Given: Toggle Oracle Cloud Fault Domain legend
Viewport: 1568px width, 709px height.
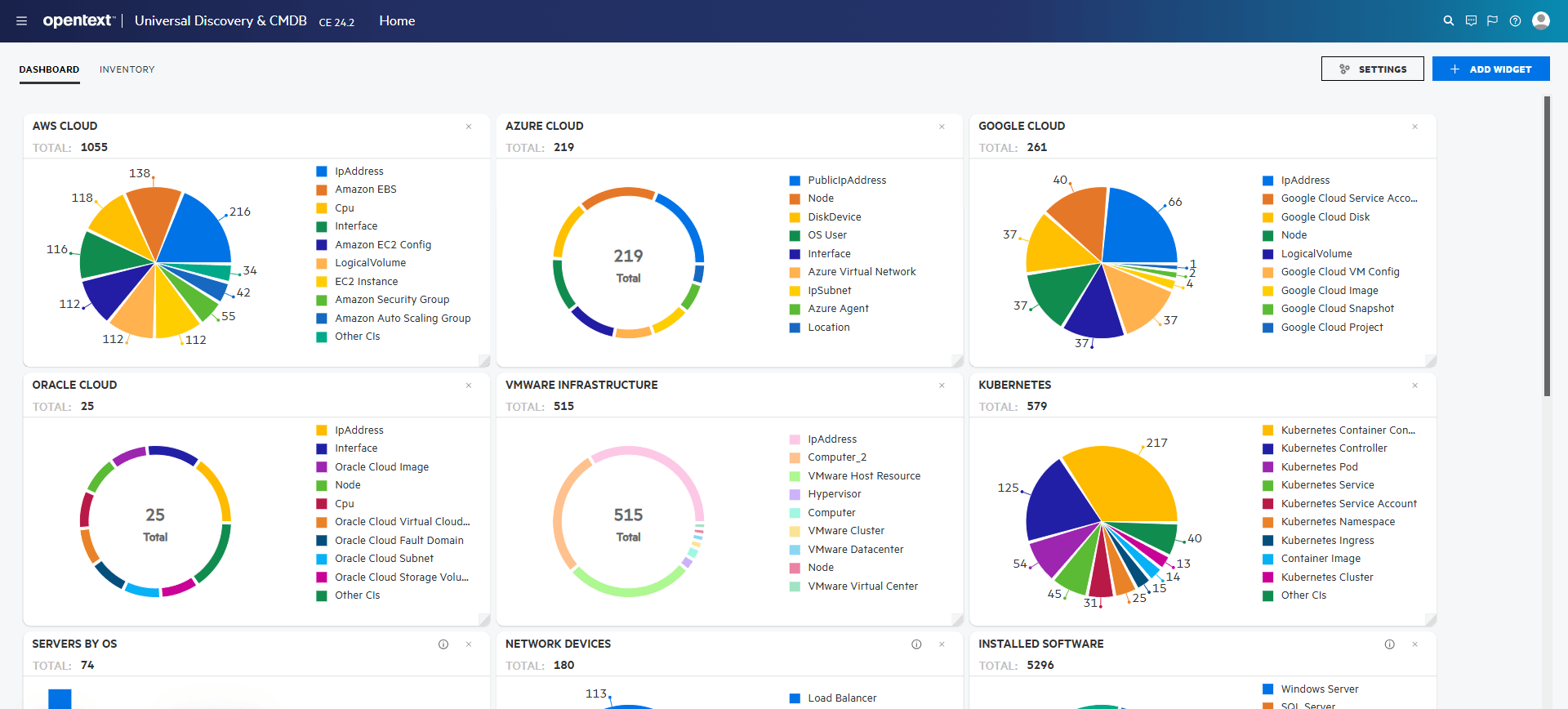Looking at the screenshot, I should [x=390, y=541].
